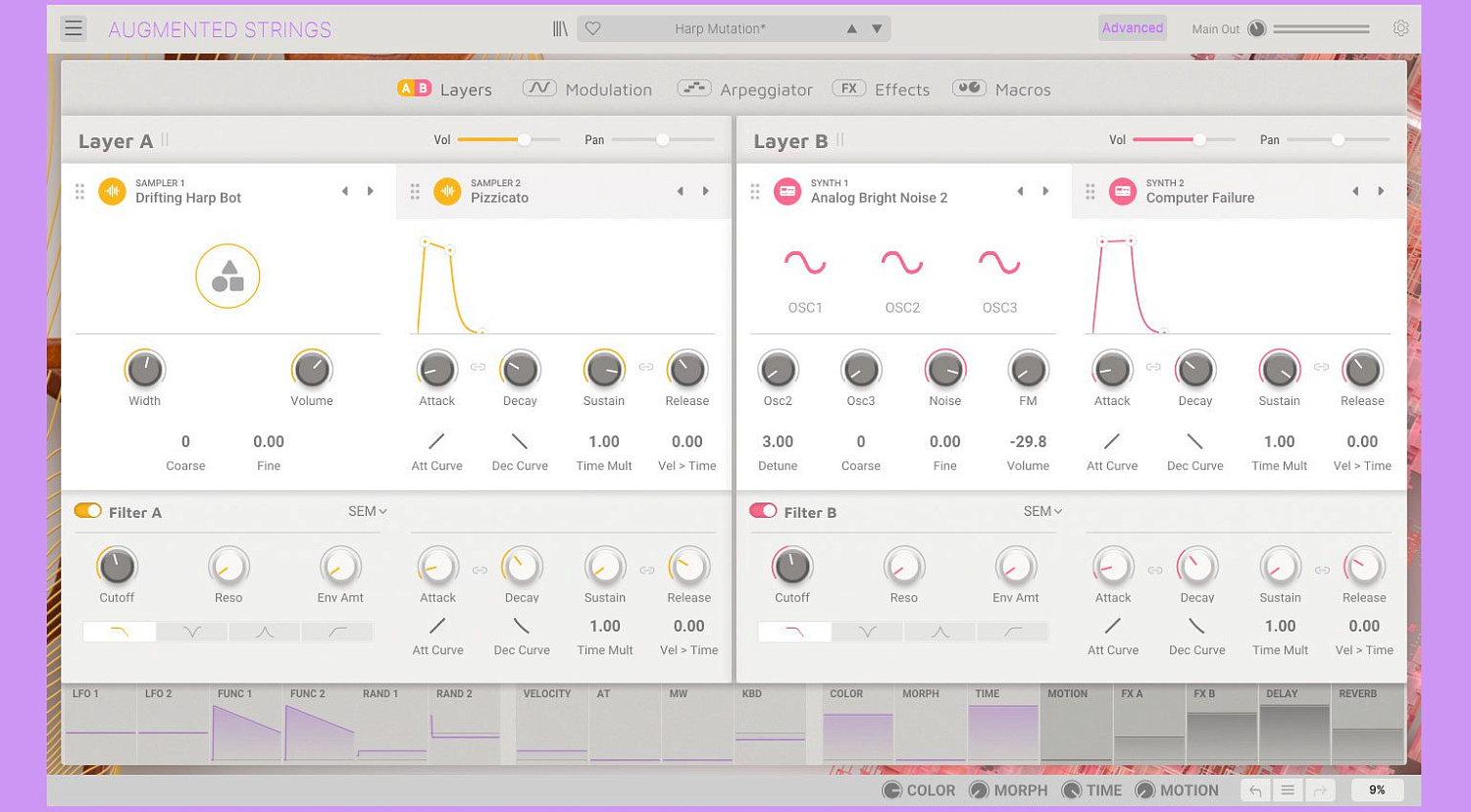Open the hamburger main menu
The height and width of the screenshot is (812, 1471).
click(74, 28)
